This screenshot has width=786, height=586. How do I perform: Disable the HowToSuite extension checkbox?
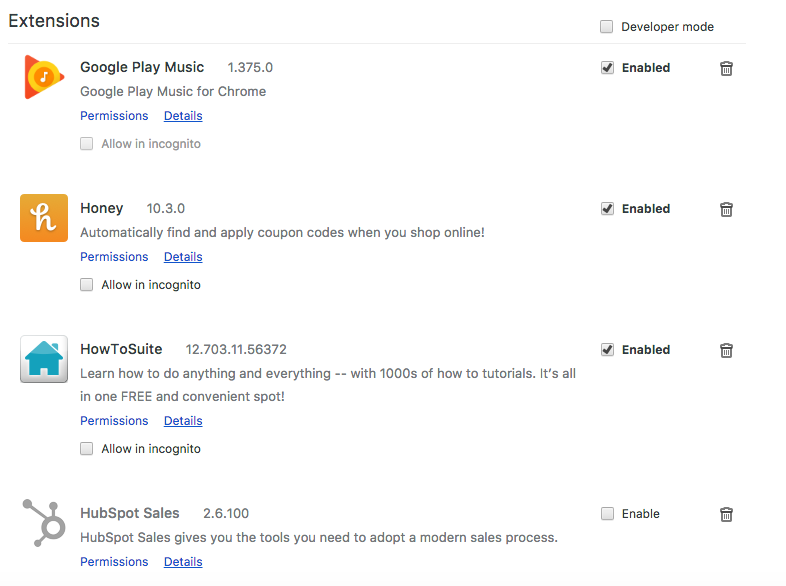tap(607, 350)
